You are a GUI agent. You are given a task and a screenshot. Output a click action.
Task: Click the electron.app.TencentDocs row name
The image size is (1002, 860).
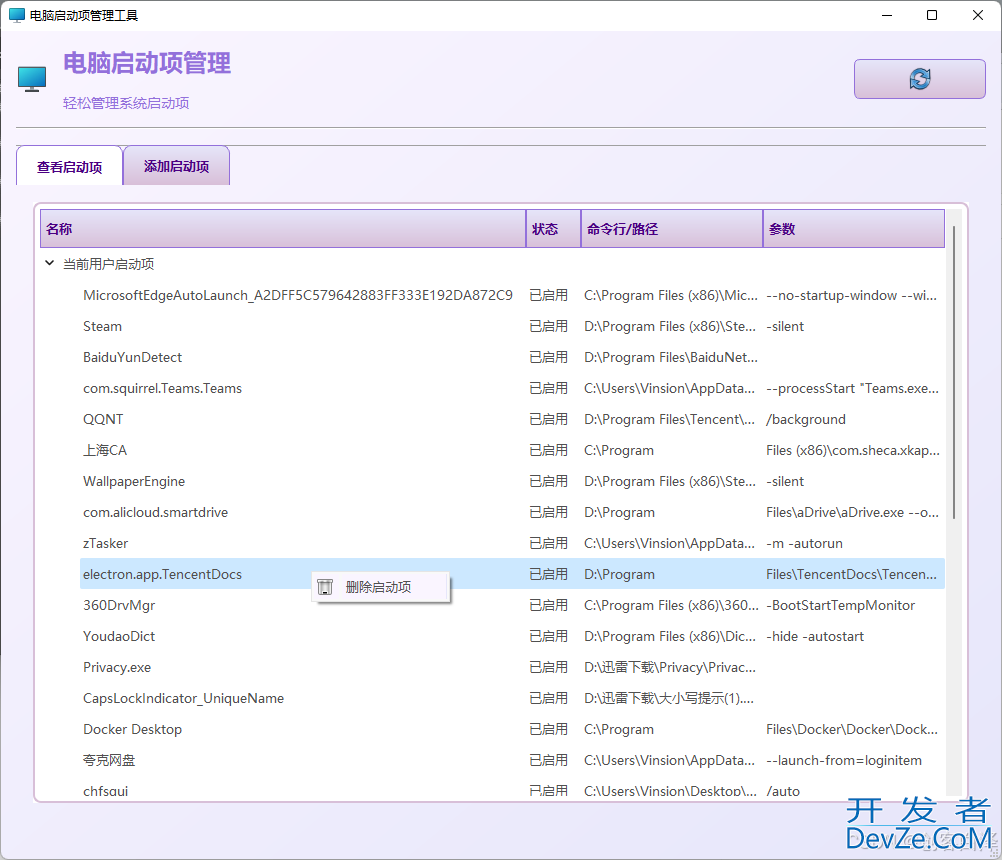click(x=162, y=574)
